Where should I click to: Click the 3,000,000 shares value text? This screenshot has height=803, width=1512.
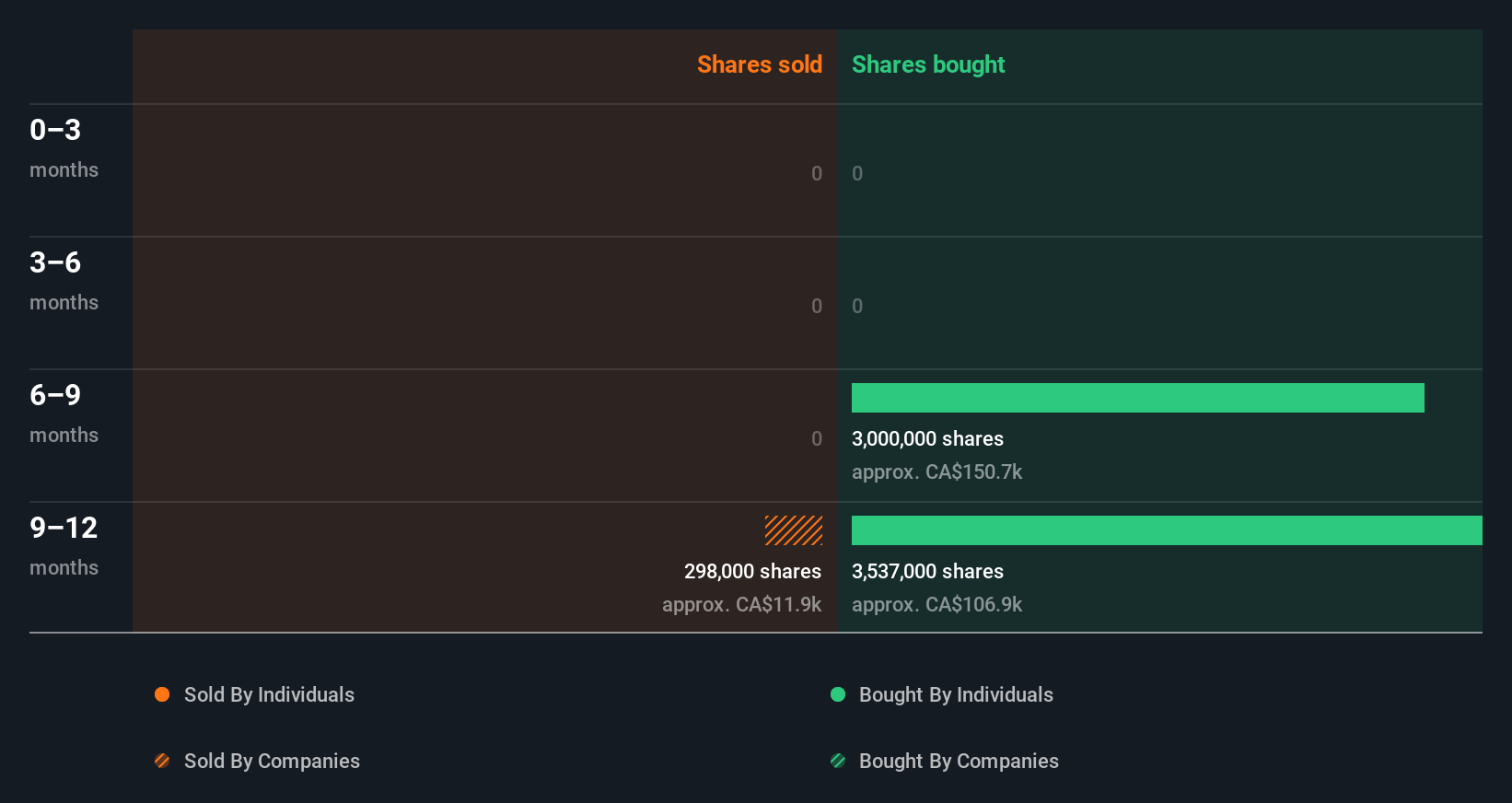[927, 438]
